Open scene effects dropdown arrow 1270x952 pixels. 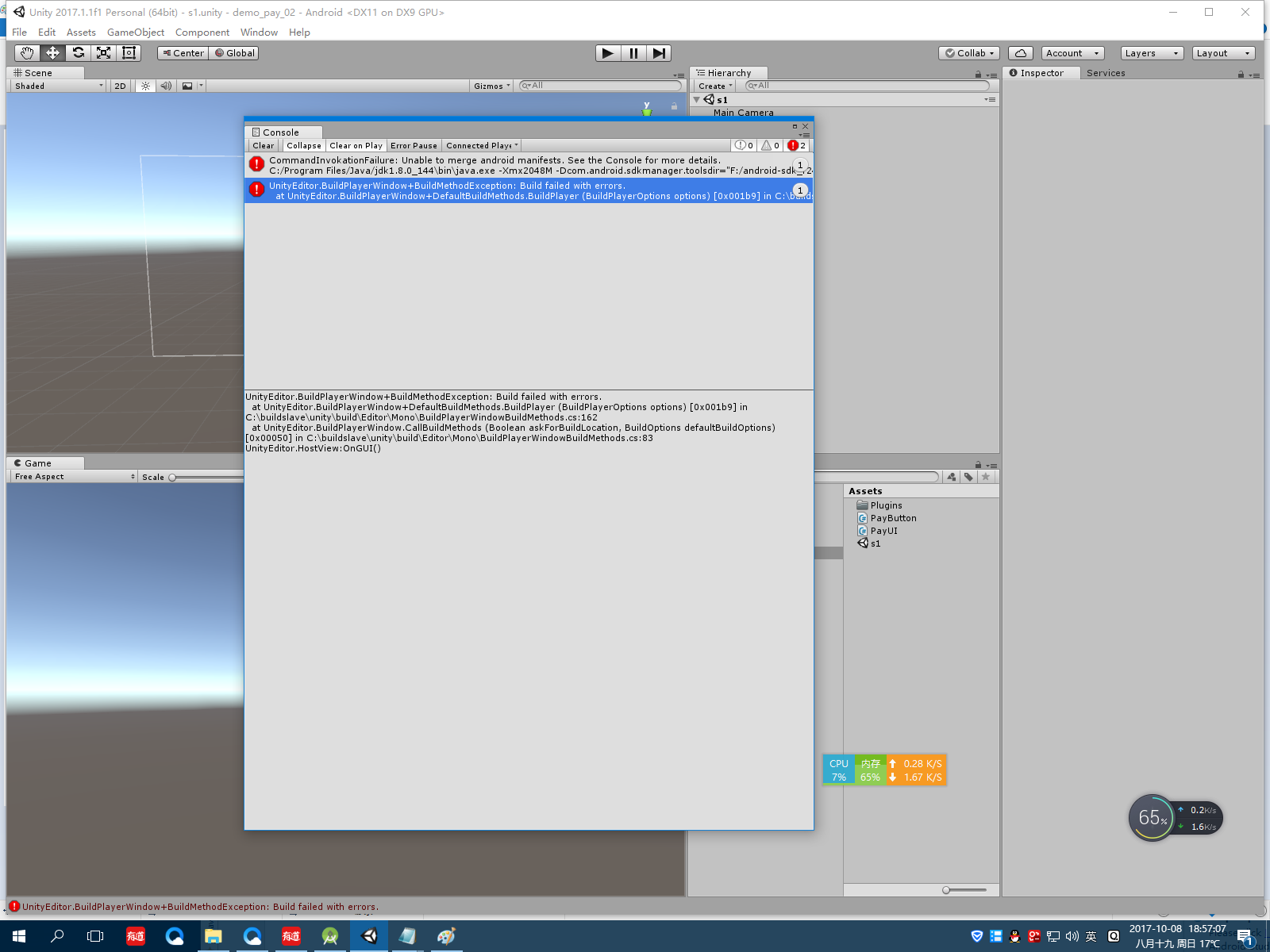tap(201, 86)
